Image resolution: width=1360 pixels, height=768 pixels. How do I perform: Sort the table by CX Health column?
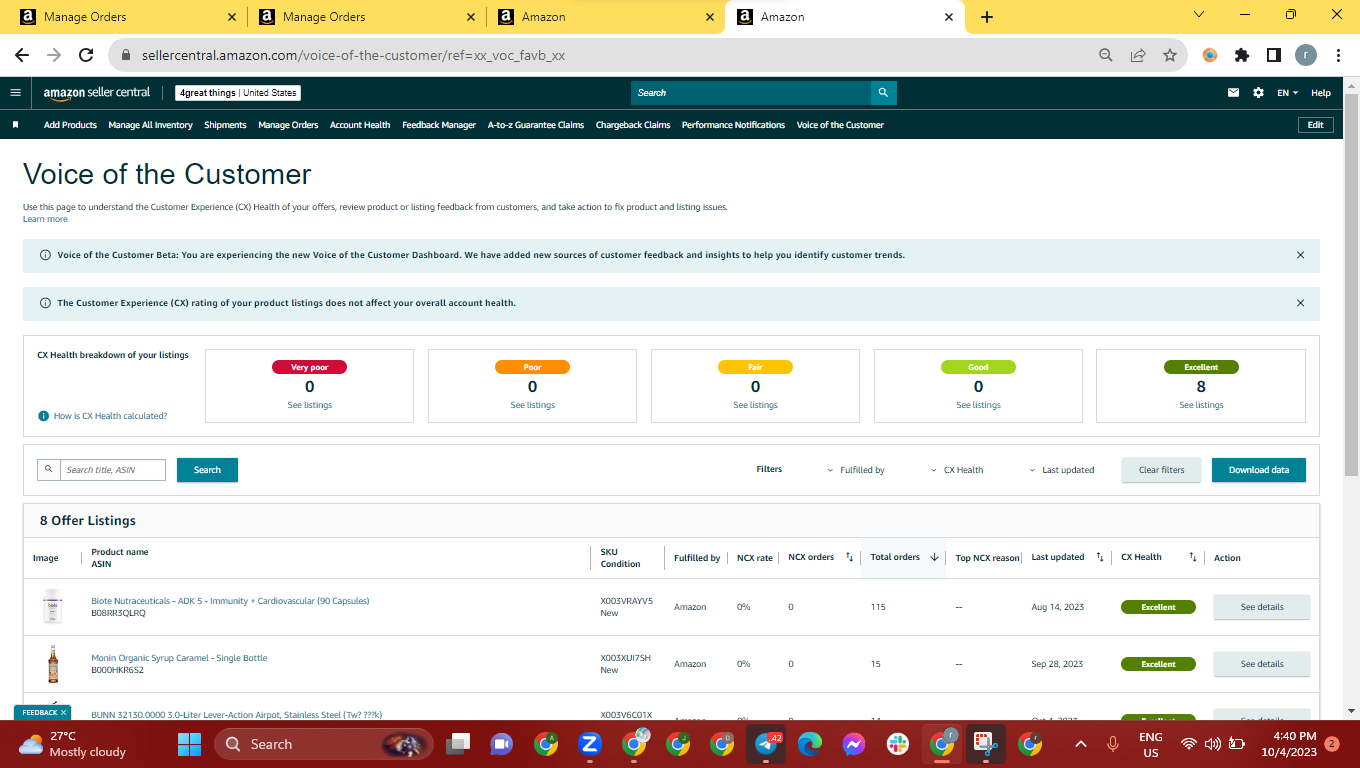click(1193, 557)
